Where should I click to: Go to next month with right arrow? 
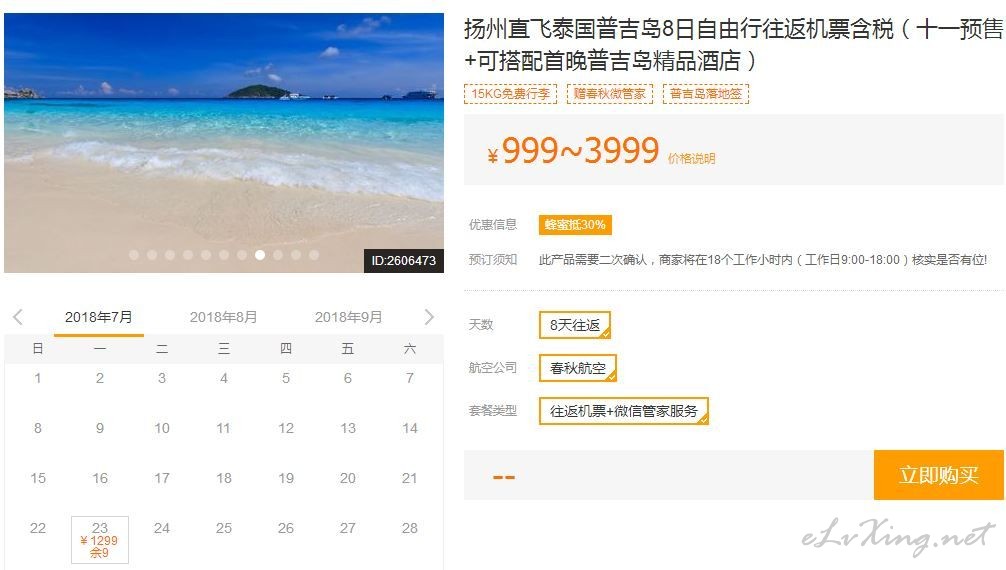pos(429,316)
